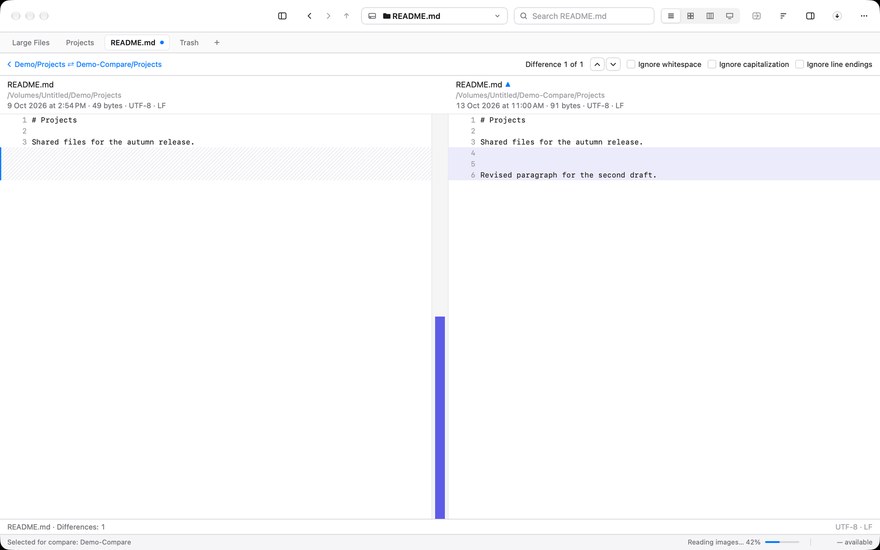Viewport: 880px width, 550px height.
Task: Click the drive icon in path bar
Action: (372, 16)
